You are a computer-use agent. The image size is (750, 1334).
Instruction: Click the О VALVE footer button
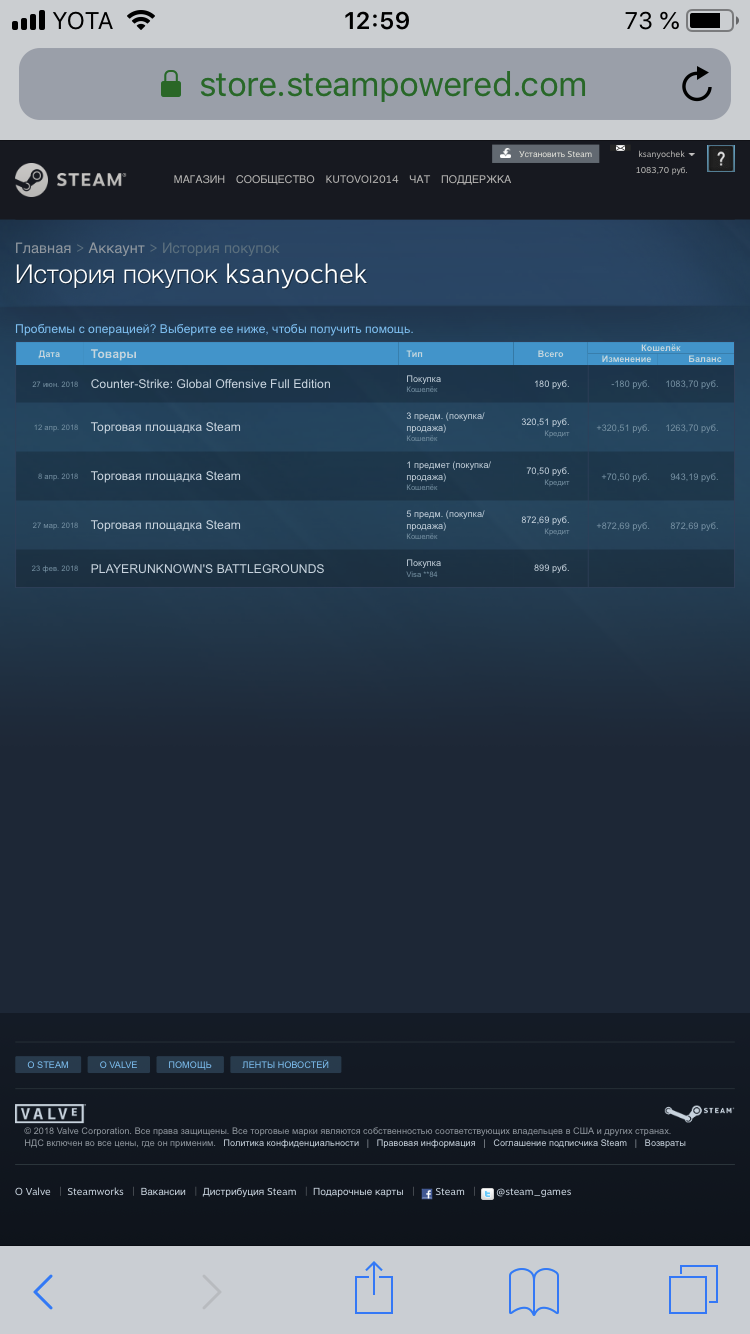coord(118,1065)
